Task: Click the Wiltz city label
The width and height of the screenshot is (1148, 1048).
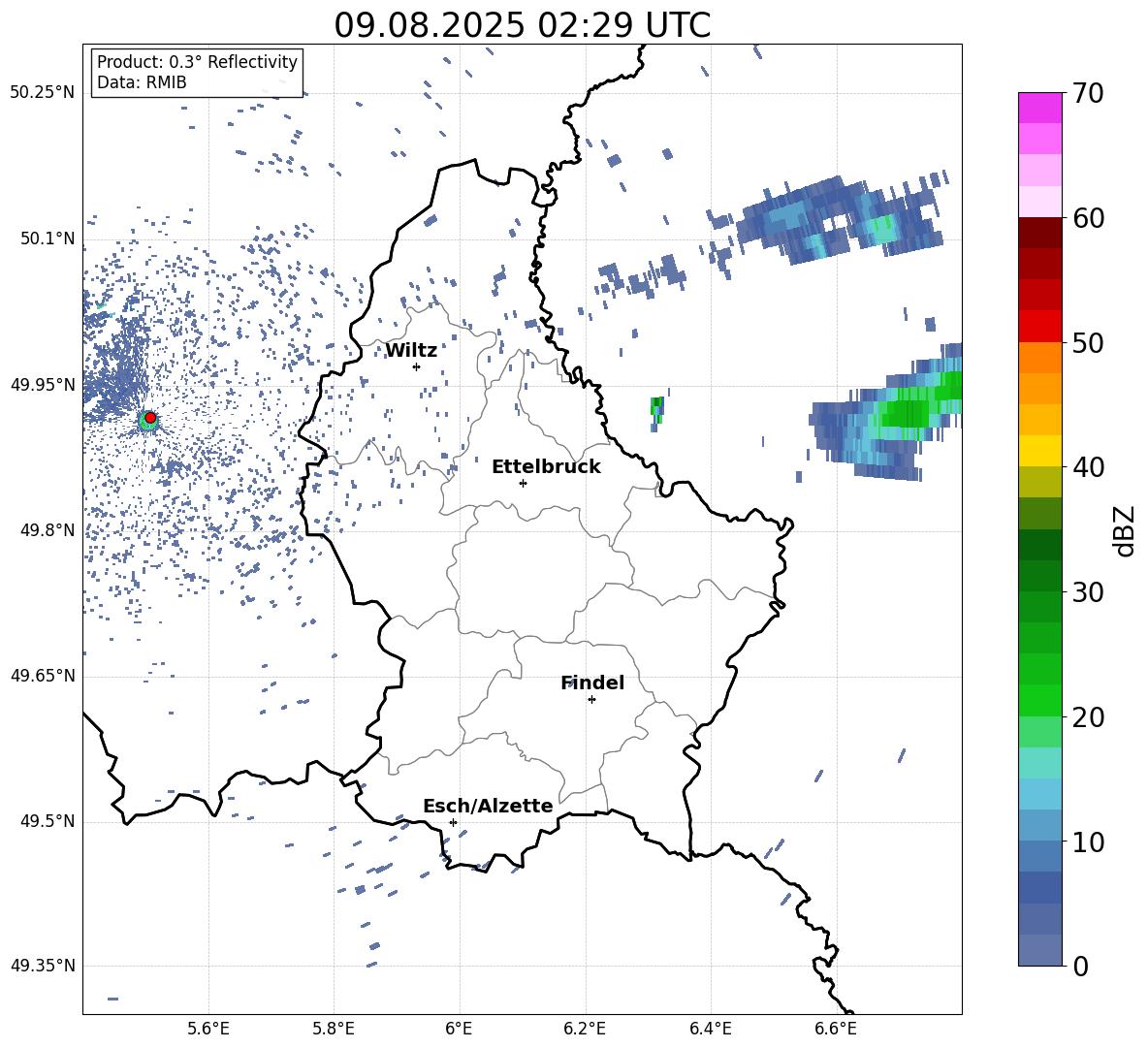Action: pos(411,351)
